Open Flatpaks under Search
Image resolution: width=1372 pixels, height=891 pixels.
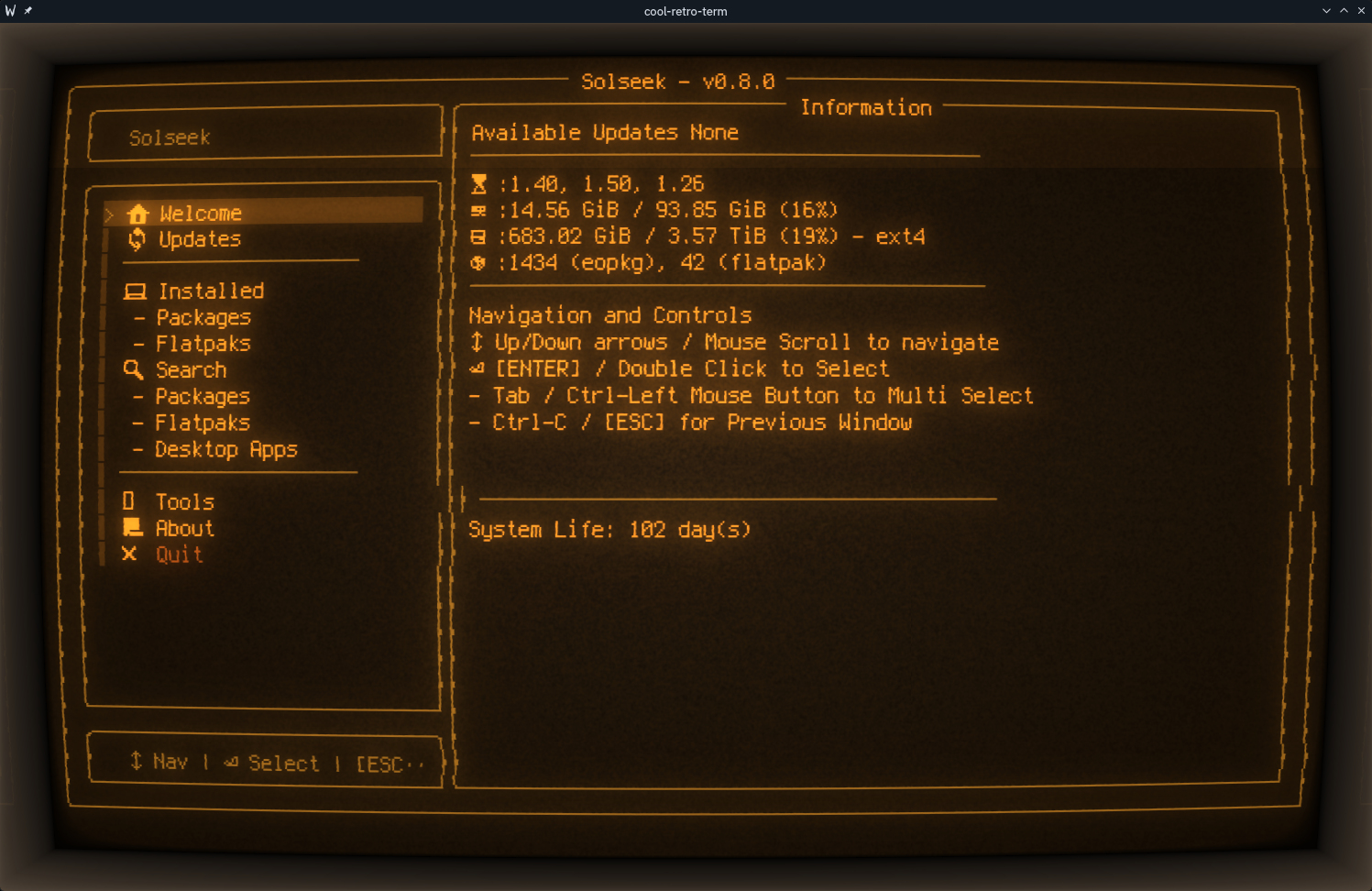pos(202,423)
